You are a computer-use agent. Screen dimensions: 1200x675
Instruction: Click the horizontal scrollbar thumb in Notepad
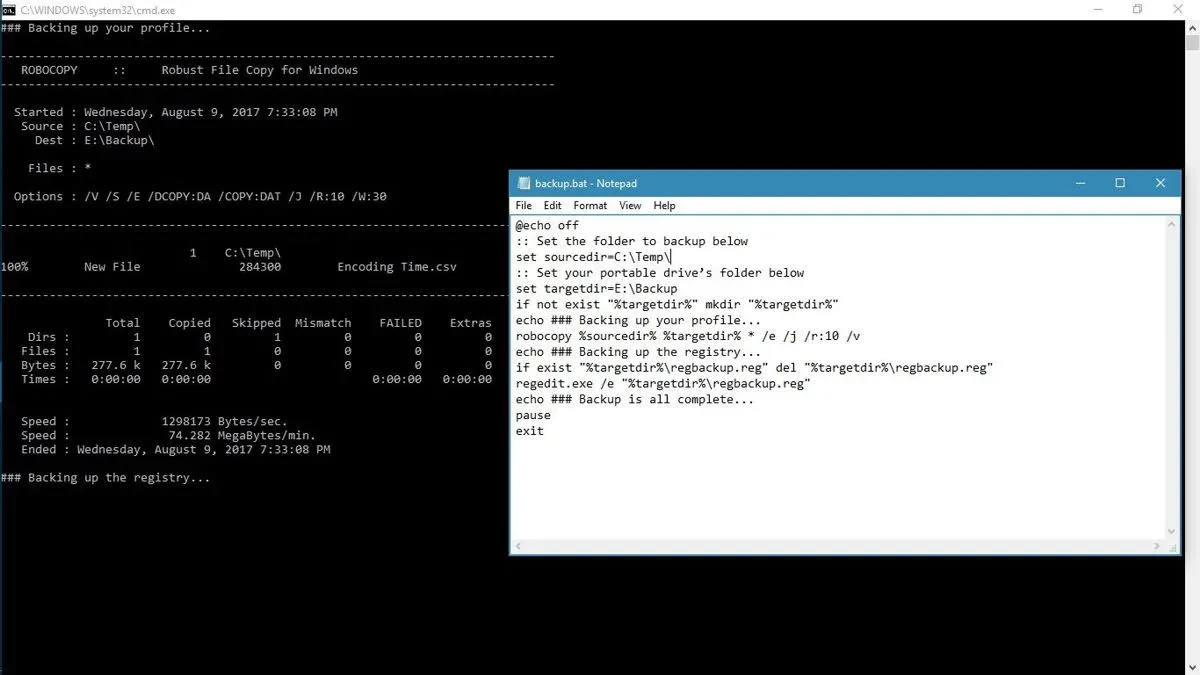(840, 546)
